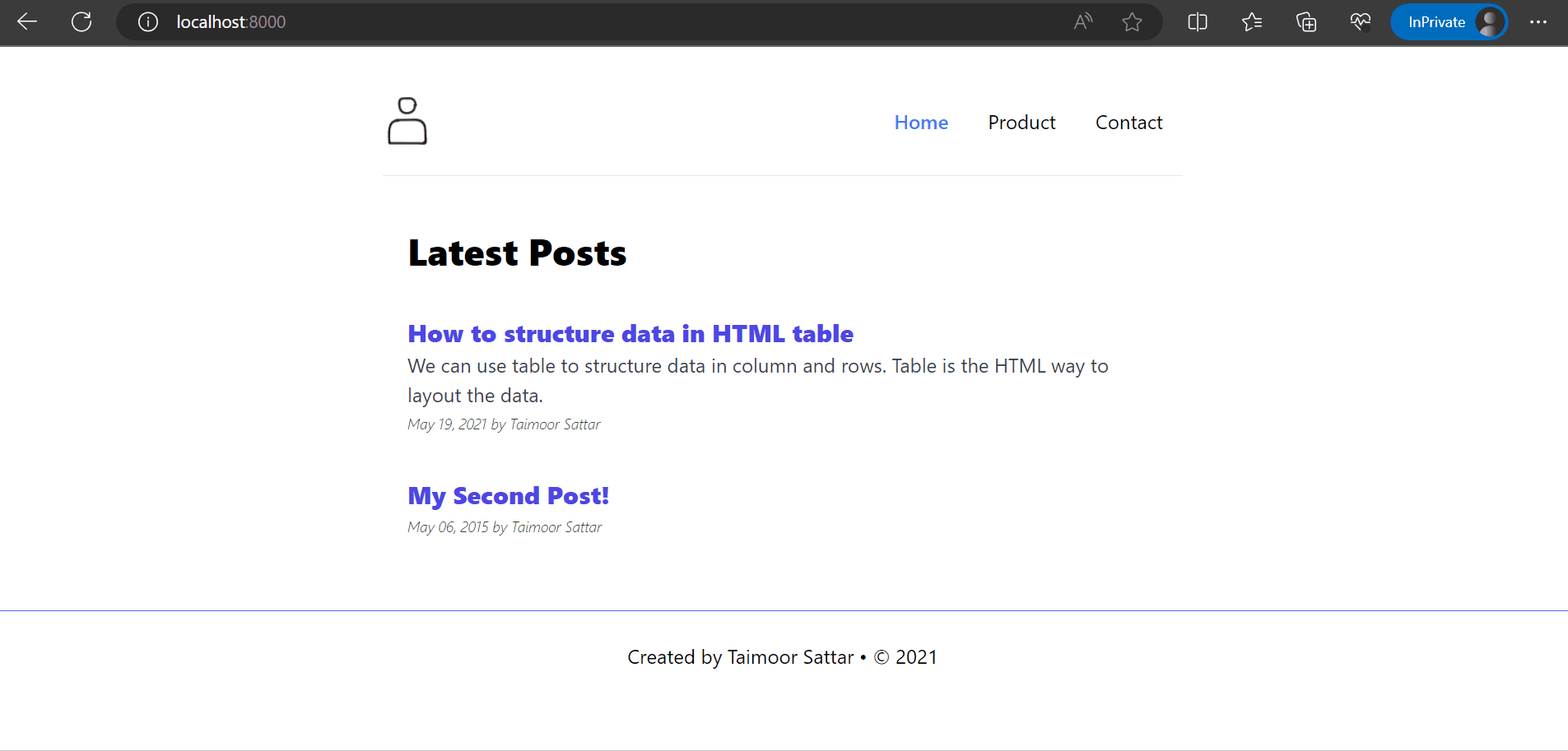1568x751 pixels.
Task: Open the InPrivate profile menu
Action: 1448,22
